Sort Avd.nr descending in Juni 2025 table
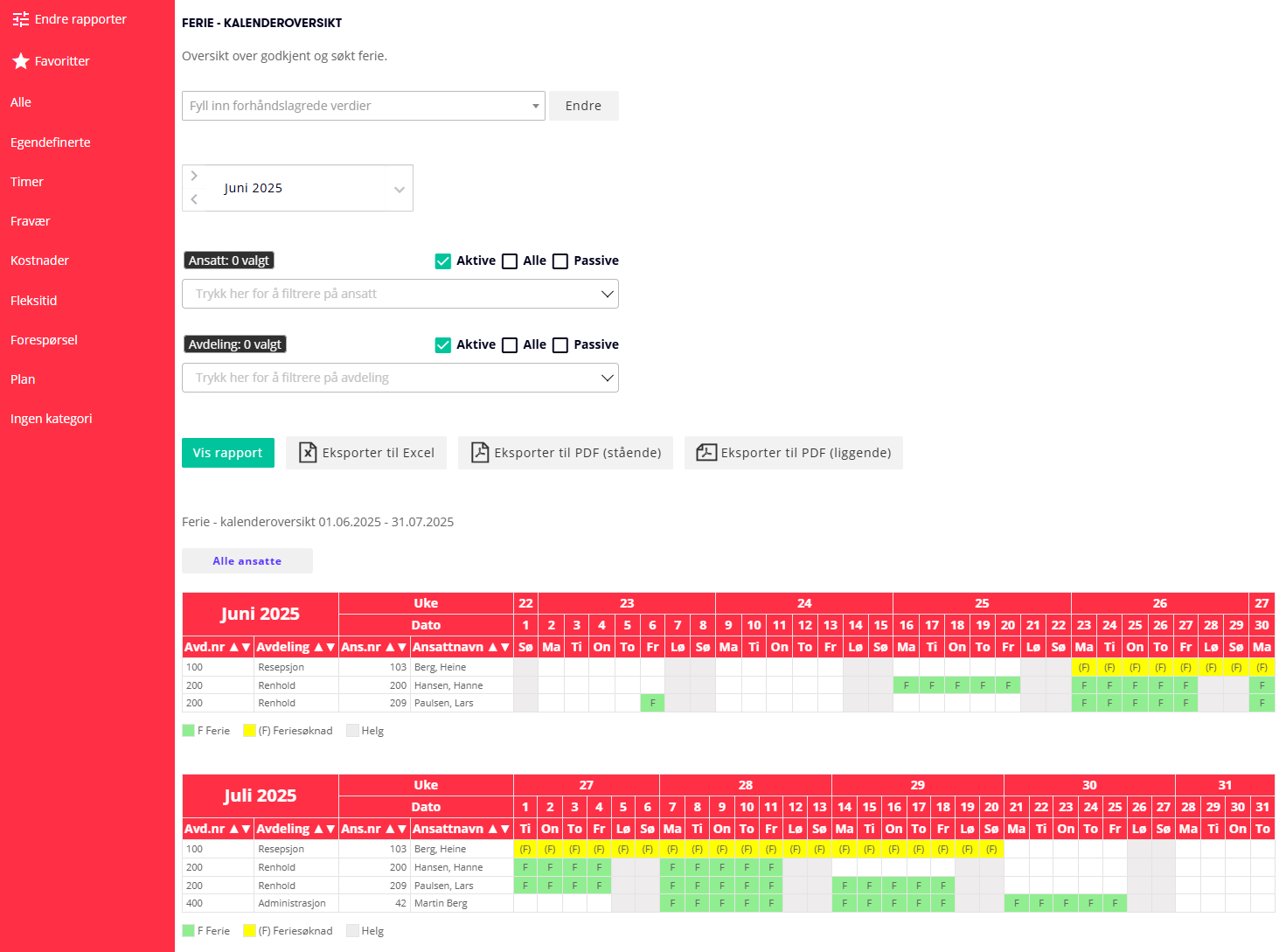 246,647
